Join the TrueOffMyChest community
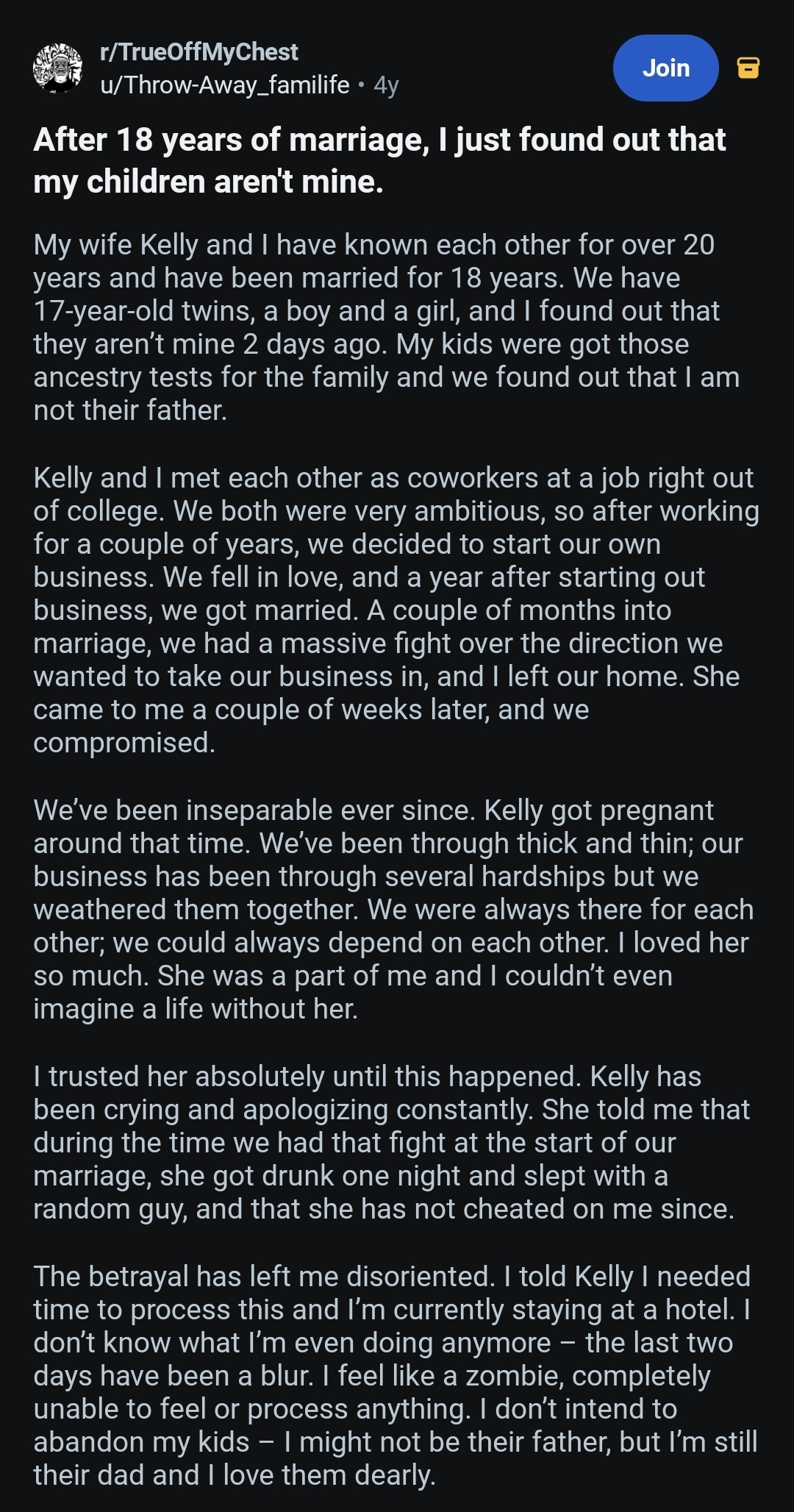 tap(665, 68)
